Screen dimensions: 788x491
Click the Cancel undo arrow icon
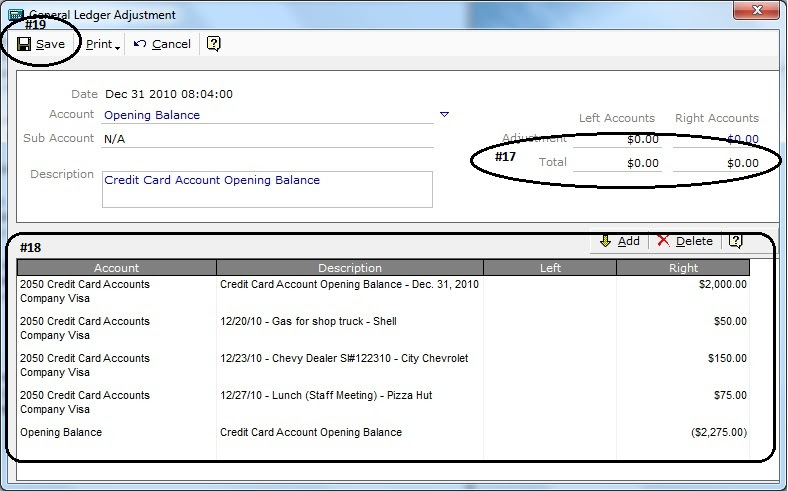click(x=140, y=44)
